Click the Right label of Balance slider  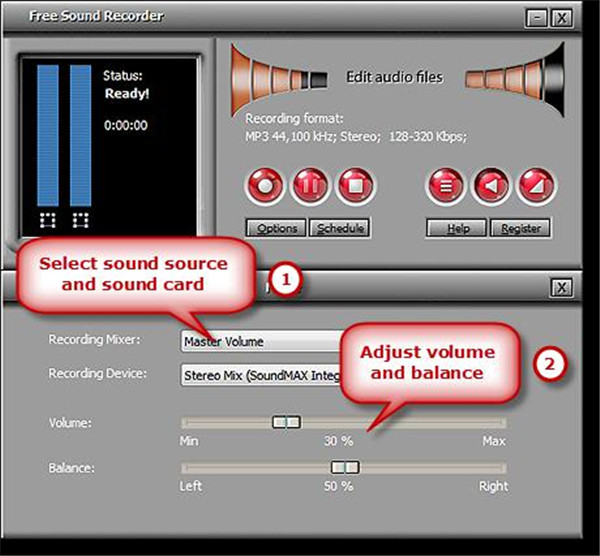pyautogui.click(x=494, y=486)
